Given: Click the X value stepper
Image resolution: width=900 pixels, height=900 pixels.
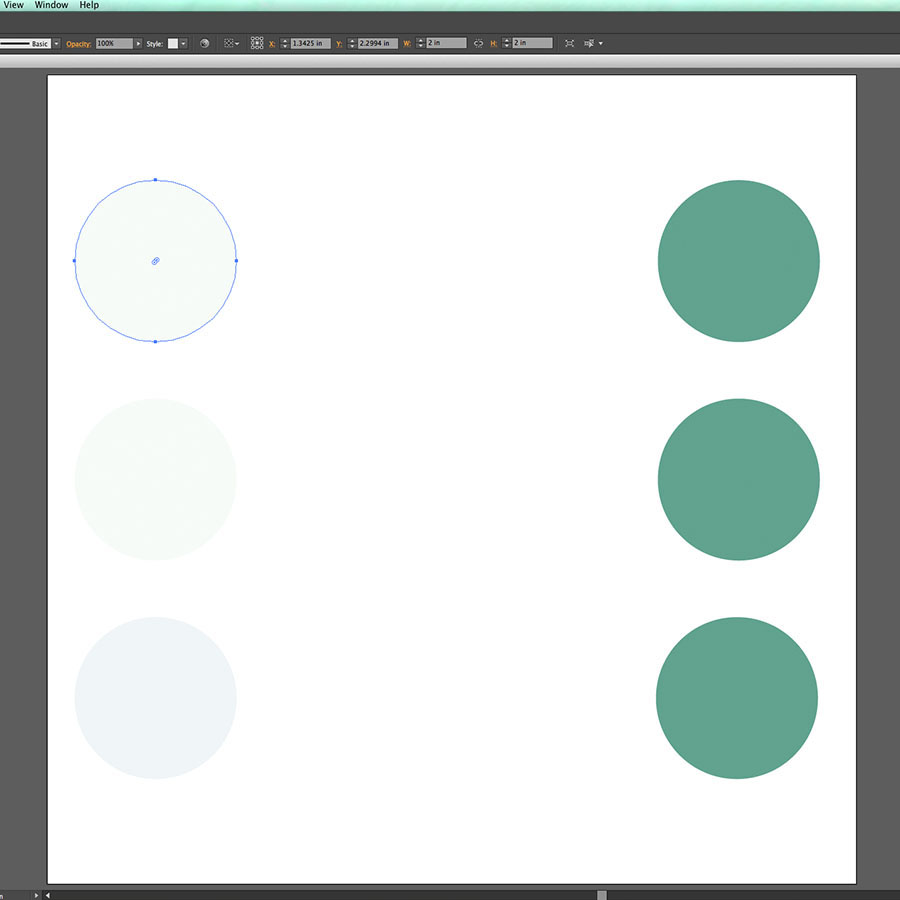Looking at the screenshot, I should coord(284,44).
